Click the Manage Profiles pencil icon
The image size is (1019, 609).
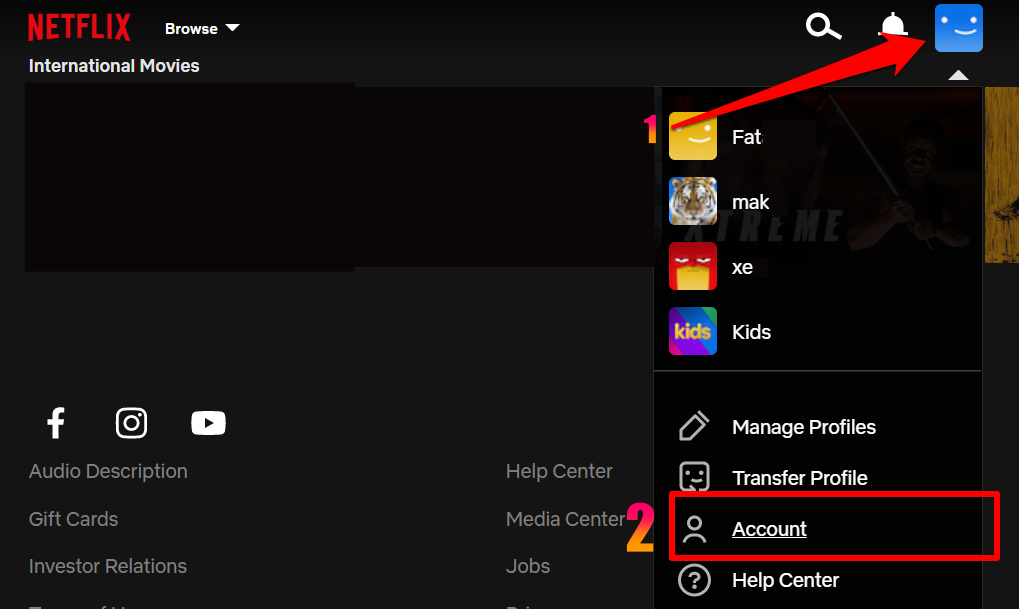pyautogui.click(x=693, y=427)
